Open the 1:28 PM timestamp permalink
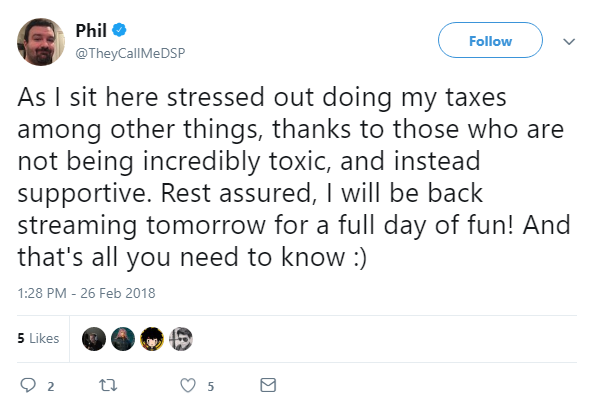Viewport: 596px width, 417px height. click(x=42, y=293)
